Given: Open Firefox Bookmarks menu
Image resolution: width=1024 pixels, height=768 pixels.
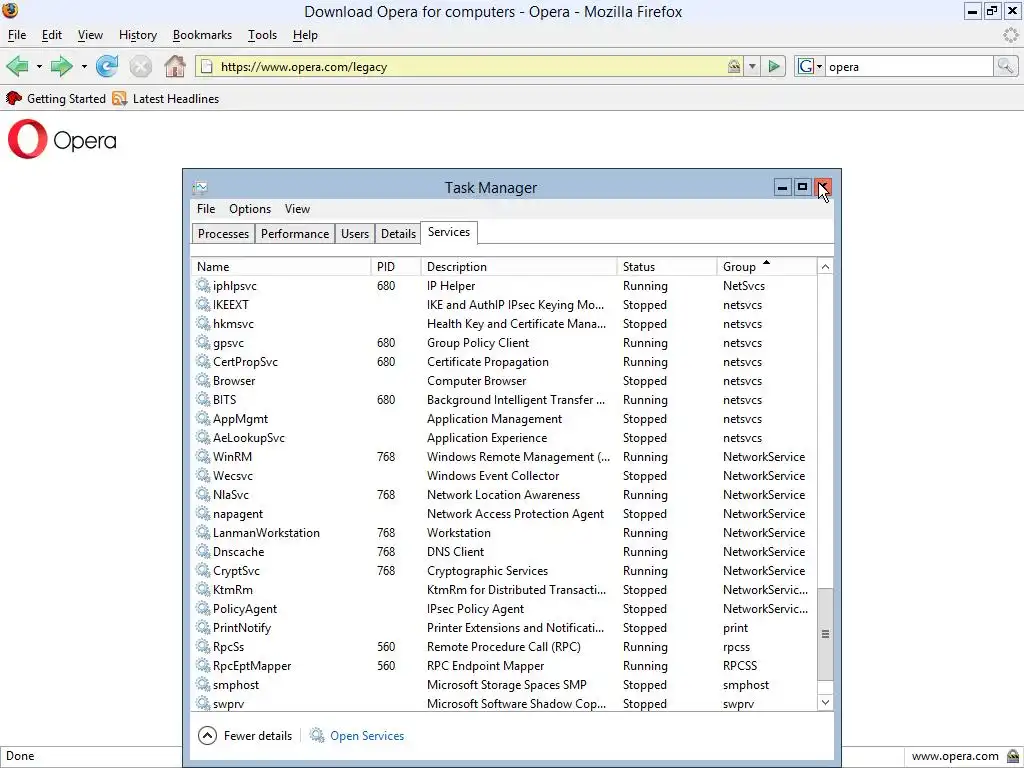Looking at the screenshot, I should (x=202, y=35).
